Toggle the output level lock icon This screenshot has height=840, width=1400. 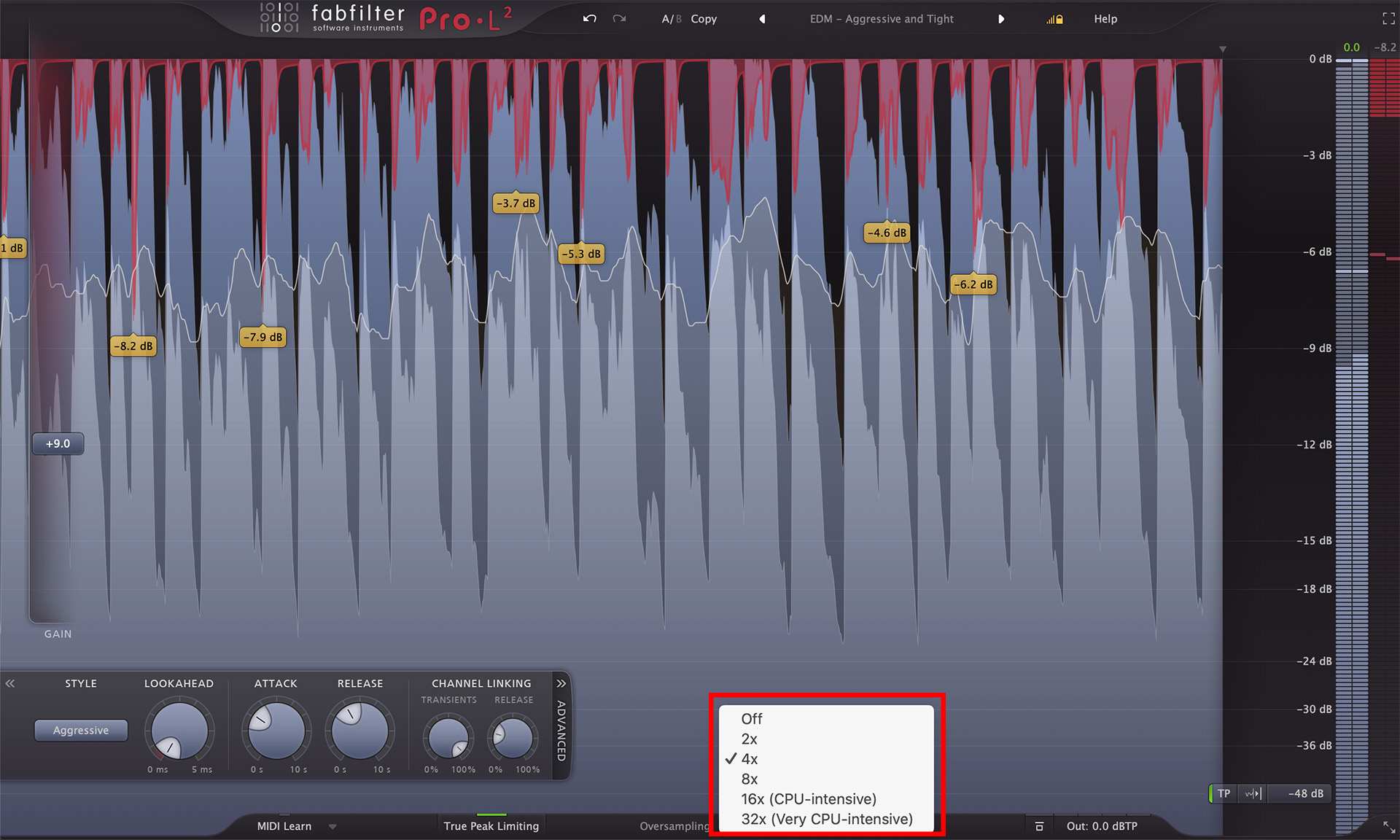pyautogui.click(x=1054, y=20)
